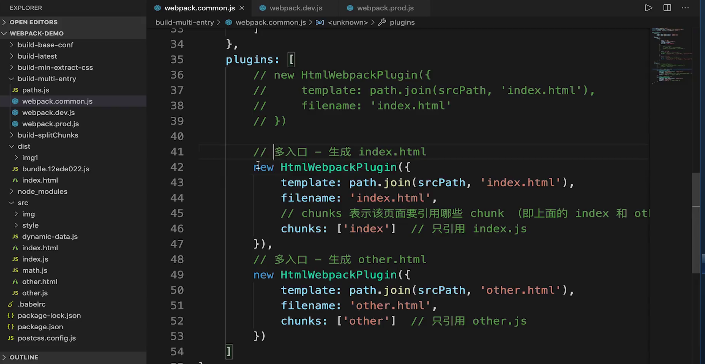This screenshot has height=364, width=705.
Task: Open other.js in the explorer
Action: click(x=73, y=293)
